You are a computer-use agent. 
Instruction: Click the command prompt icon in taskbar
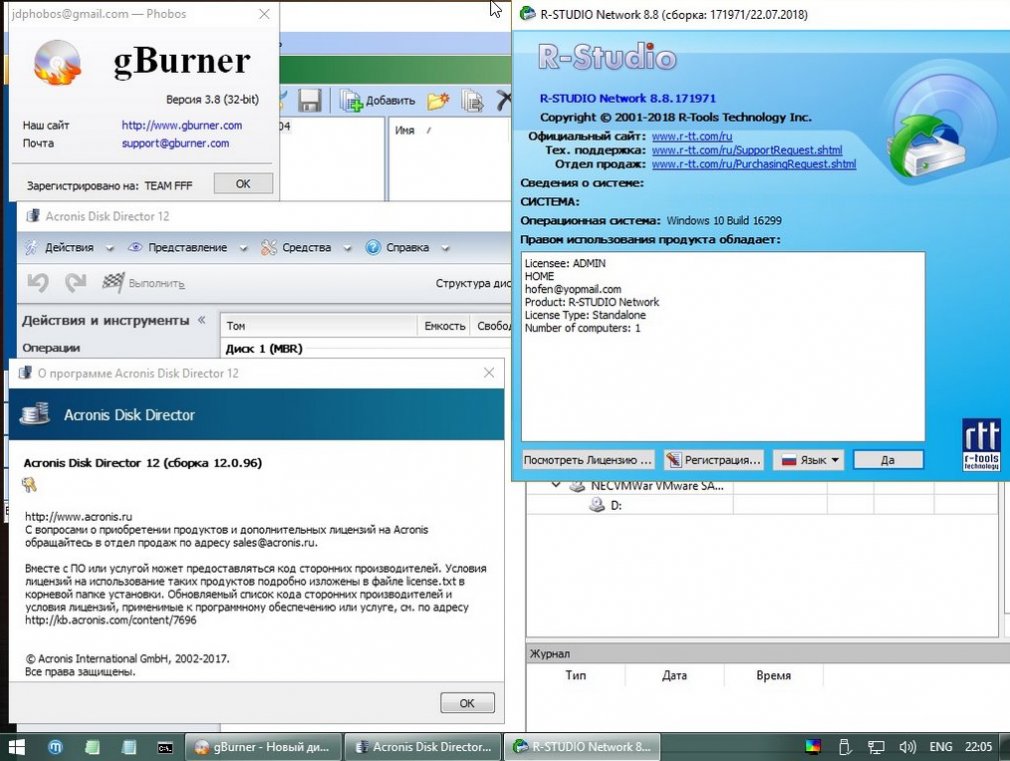[165, 747]
